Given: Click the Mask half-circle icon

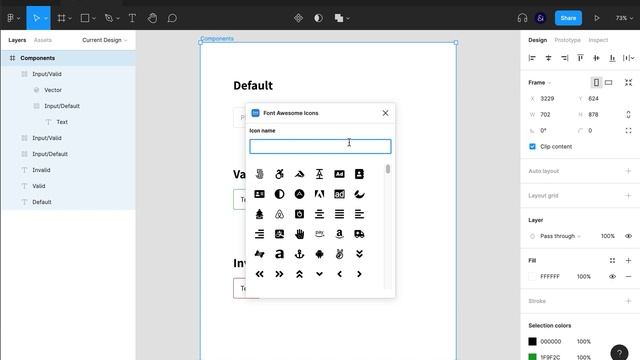Looking at the screenshot, I should pyautogui.click(x=318, y=18).
